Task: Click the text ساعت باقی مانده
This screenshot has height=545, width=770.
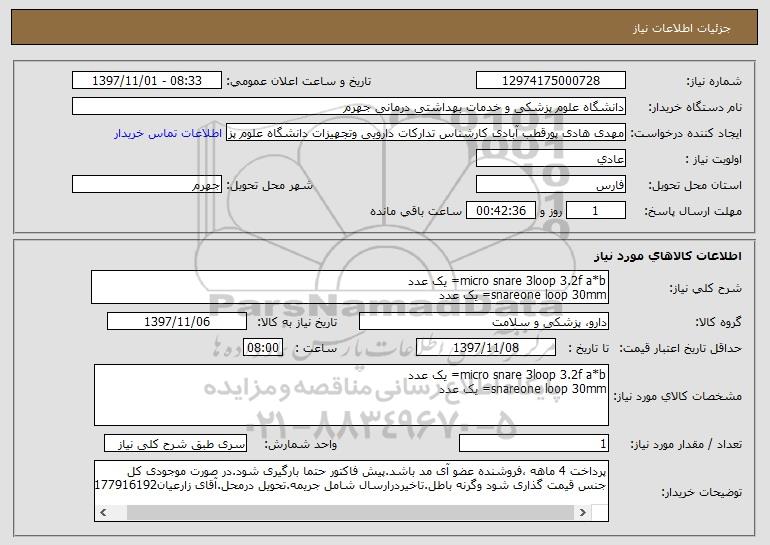Action: point(416,211)
